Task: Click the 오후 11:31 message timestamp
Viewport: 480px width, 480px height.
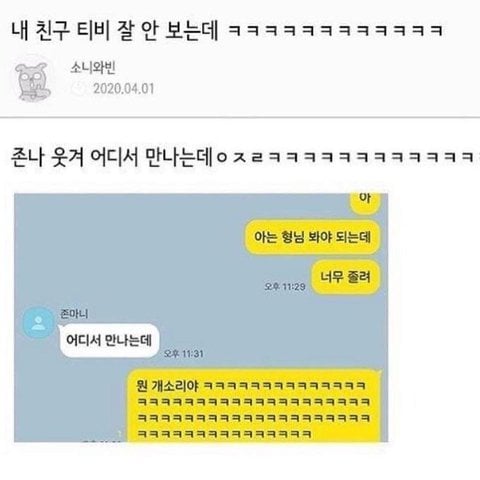Action: tap(184, 353)
